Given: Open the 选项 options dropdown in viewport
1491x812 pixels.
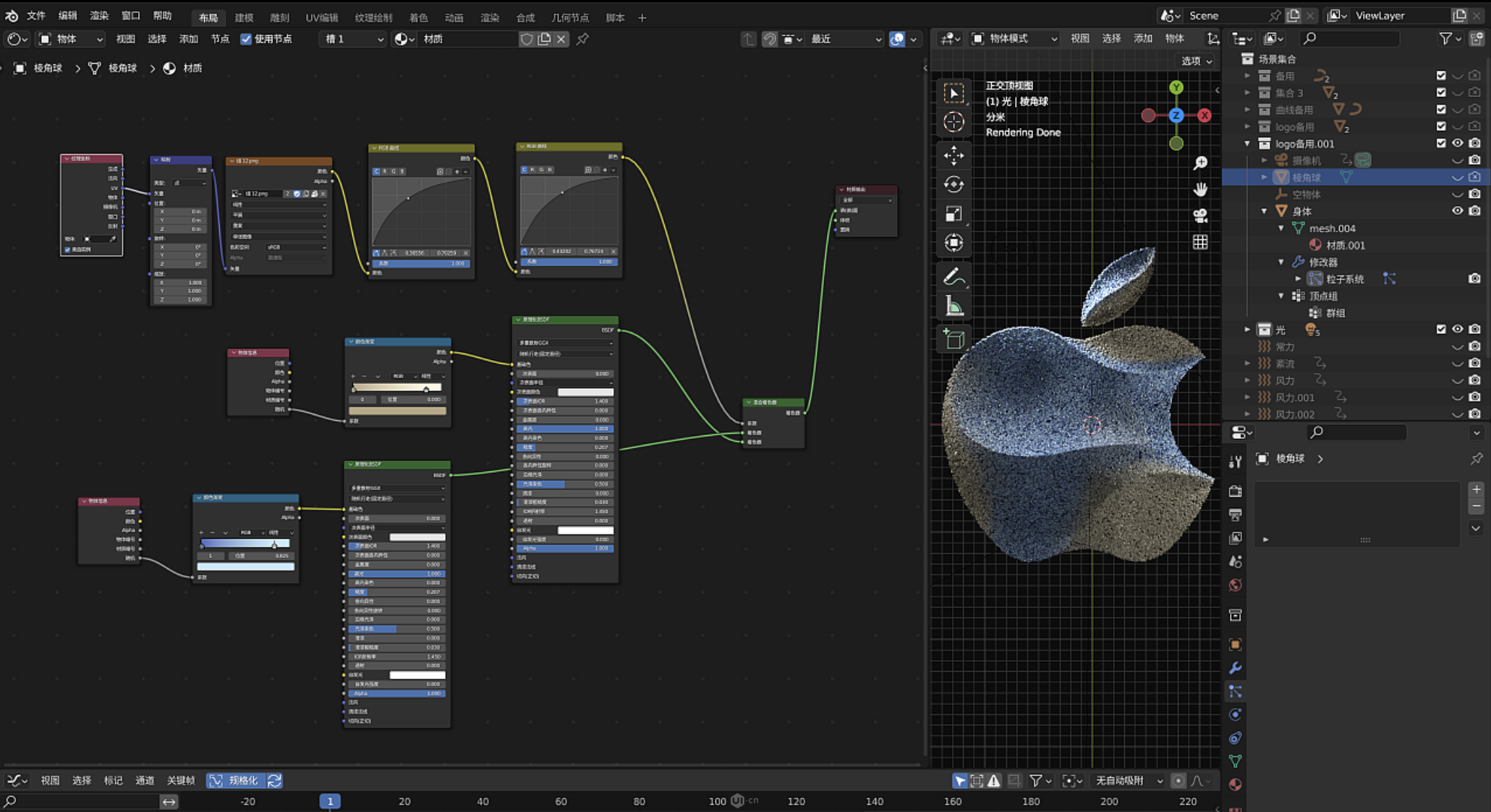Looking at the screenshot, I should (1197, 61).
